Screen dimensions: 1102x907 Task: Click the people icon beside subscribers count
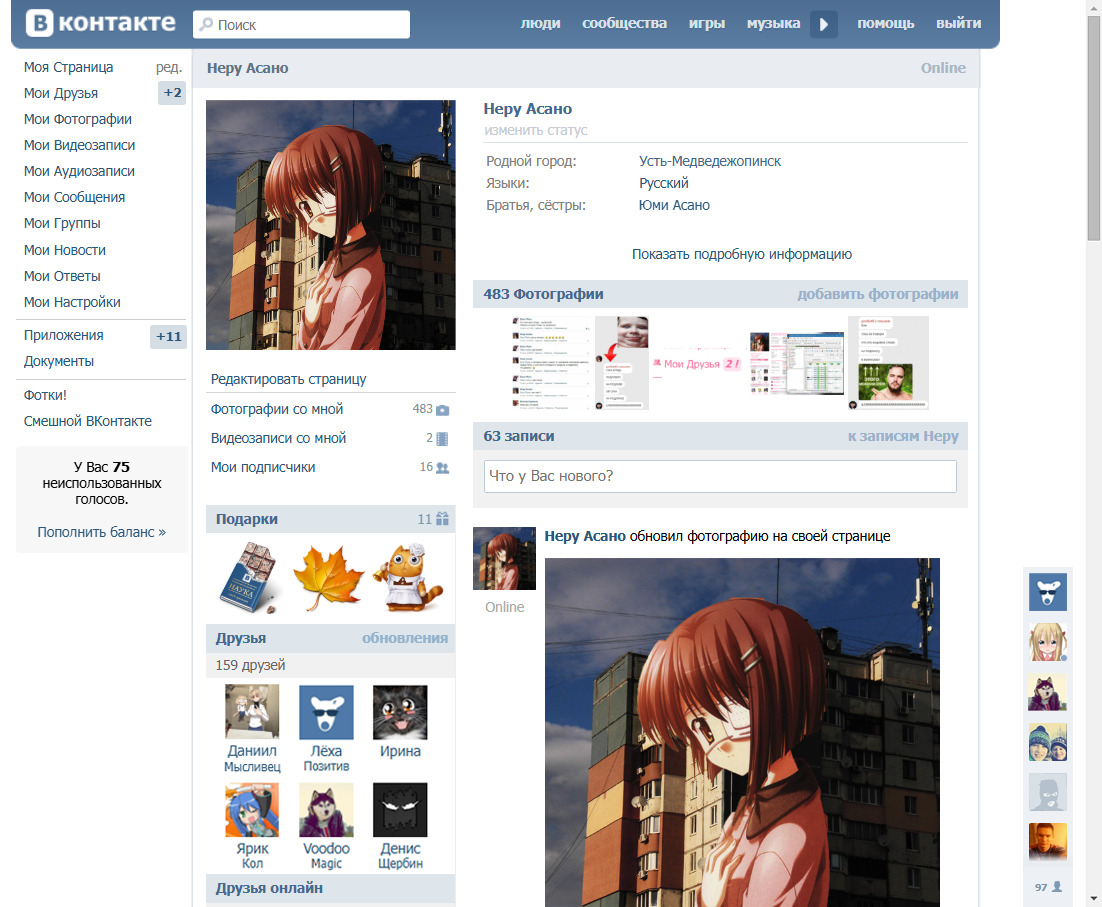click(x=442, y=468)
